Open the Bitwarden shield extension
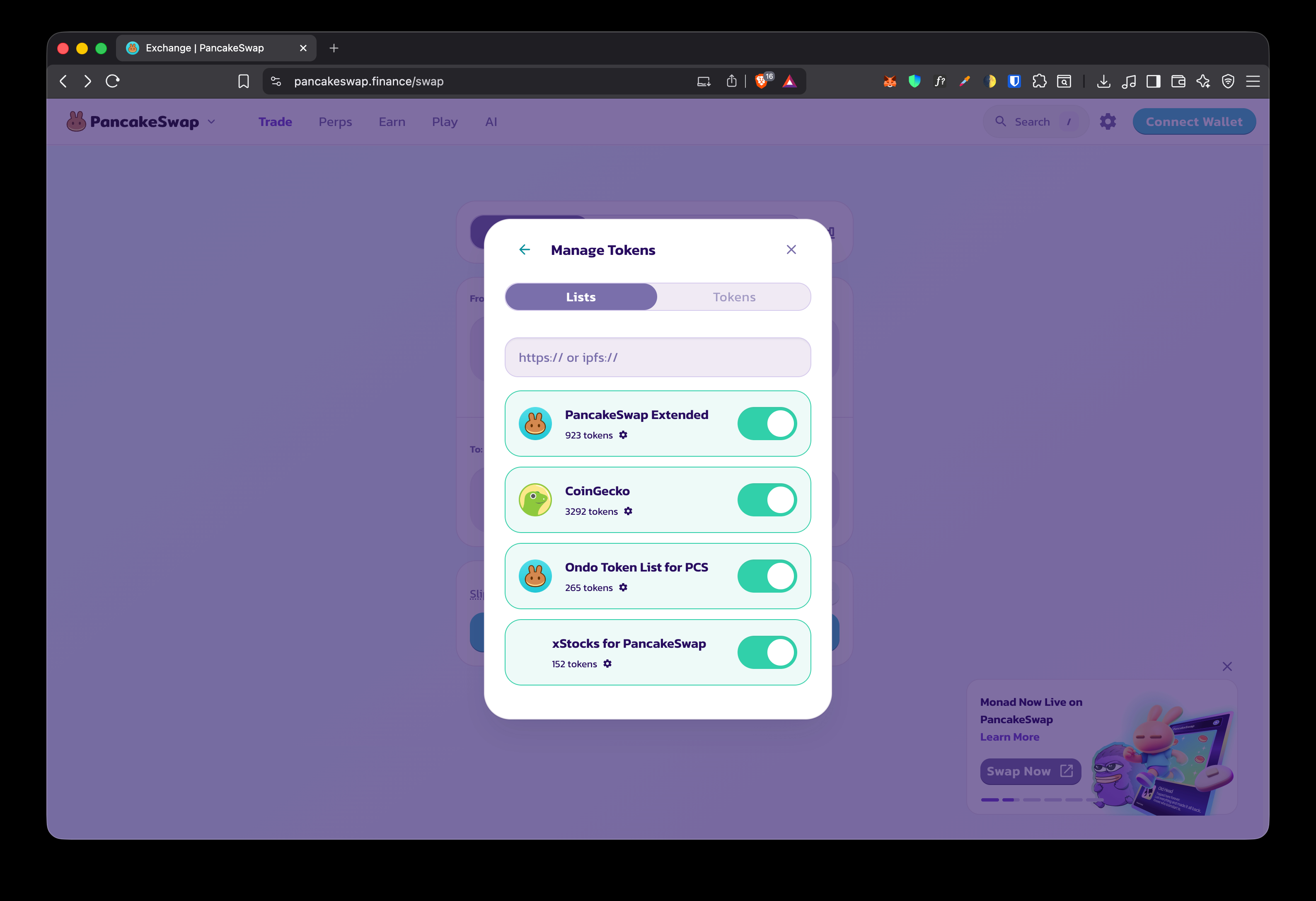The image size is (1316, 901). coord(1015,82)
